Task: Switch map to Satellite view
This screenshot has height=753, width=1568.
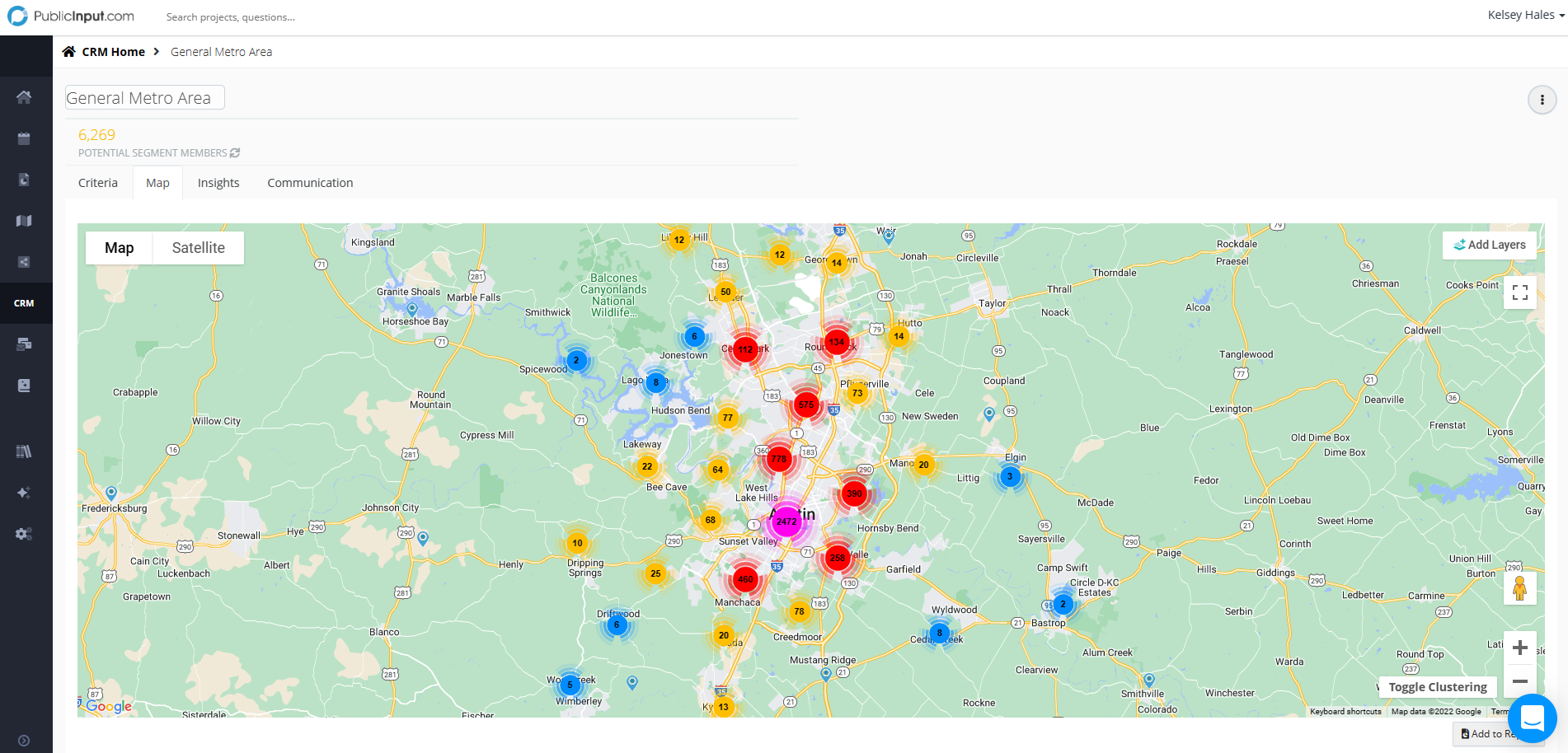Action: pyautogui.click(x=198, y=248)
